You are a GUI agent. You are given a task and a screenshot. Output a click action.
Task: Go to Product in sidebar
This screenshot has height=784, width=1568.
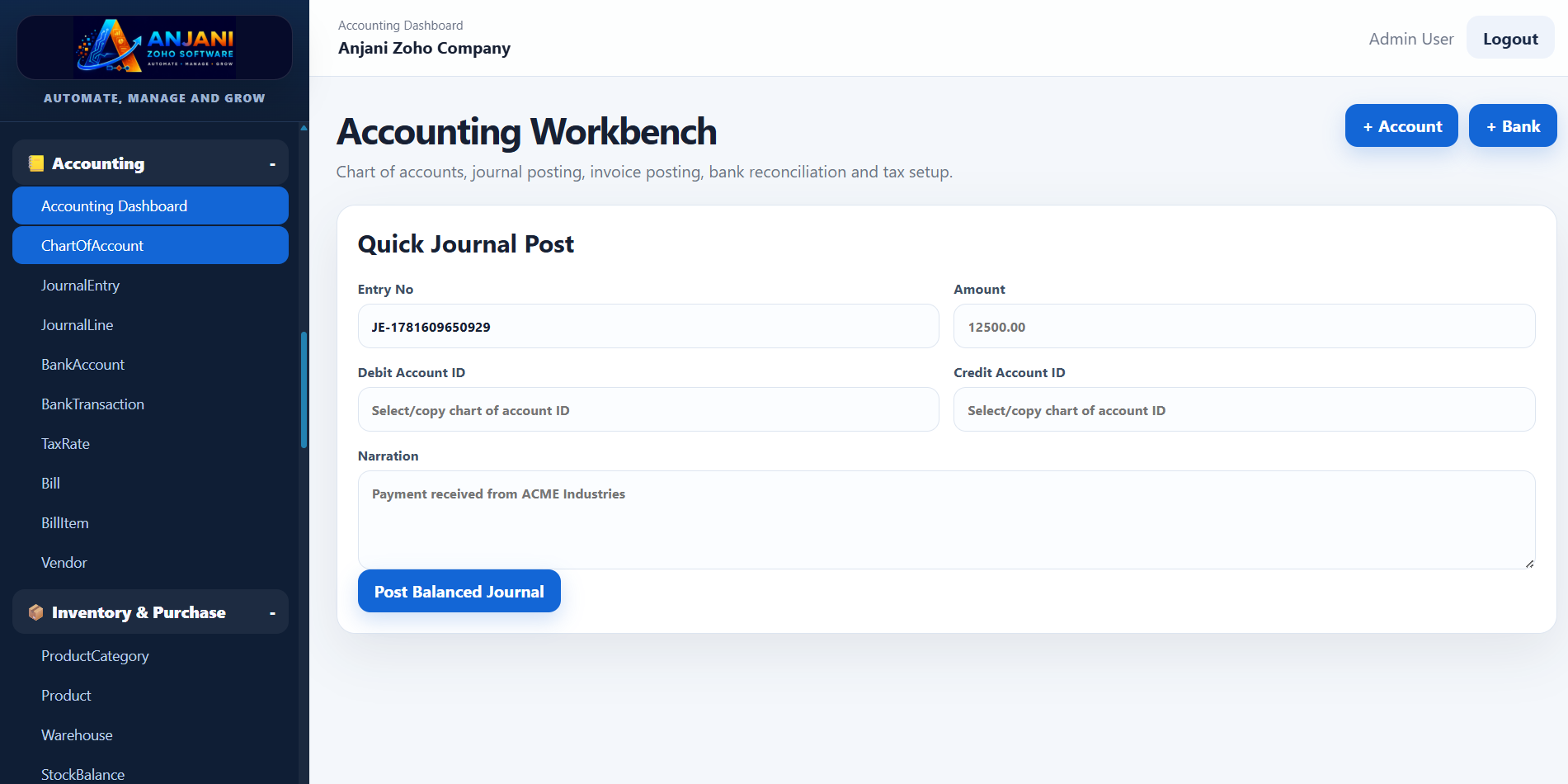150,695
